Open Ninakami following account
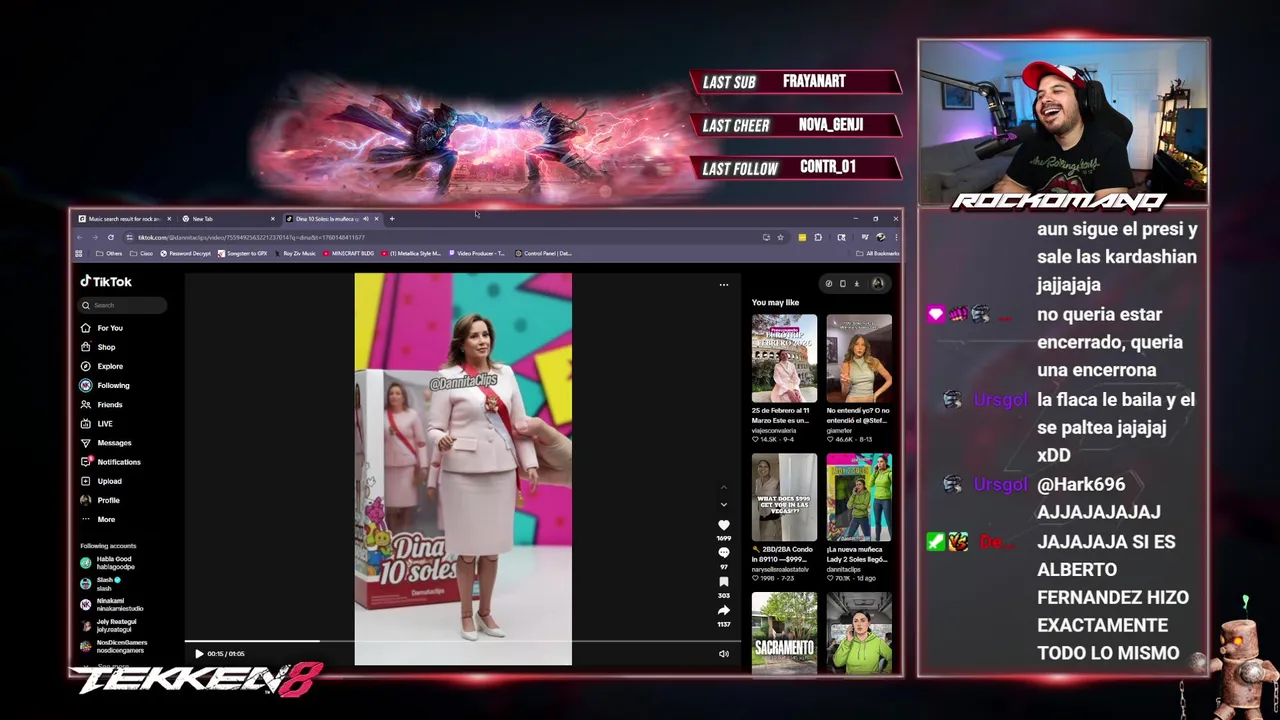Image resolution: width=1280 pixels, height=720 pixels. 112,605
